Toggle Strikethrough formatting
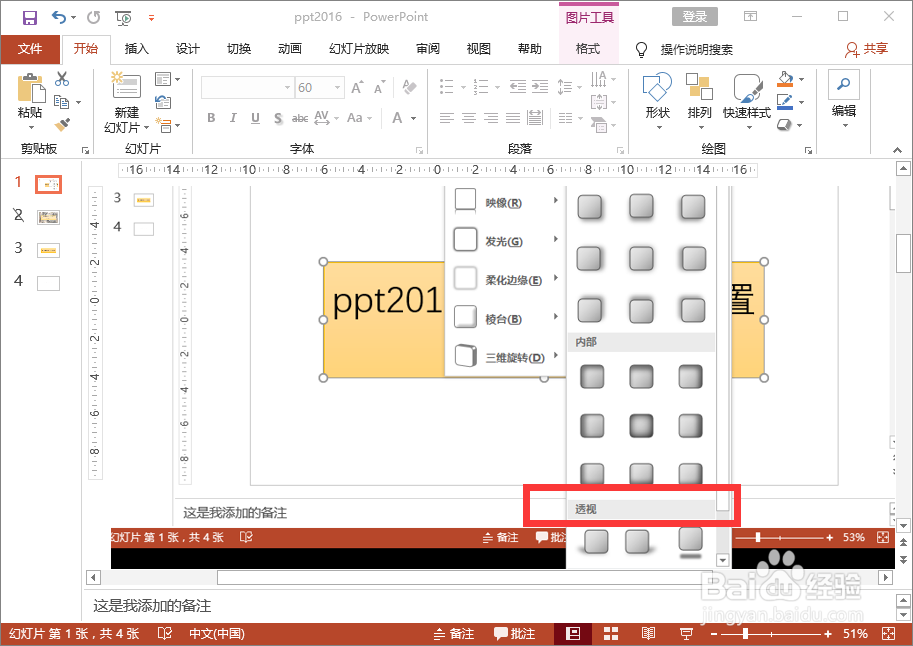 tap(300, 118)
